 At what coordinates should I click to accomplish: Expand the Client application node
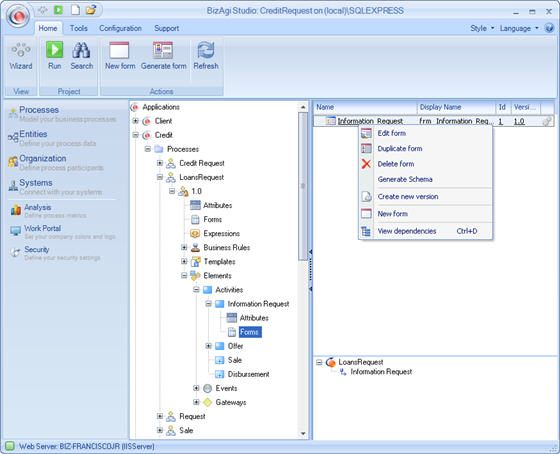(135, 121)
